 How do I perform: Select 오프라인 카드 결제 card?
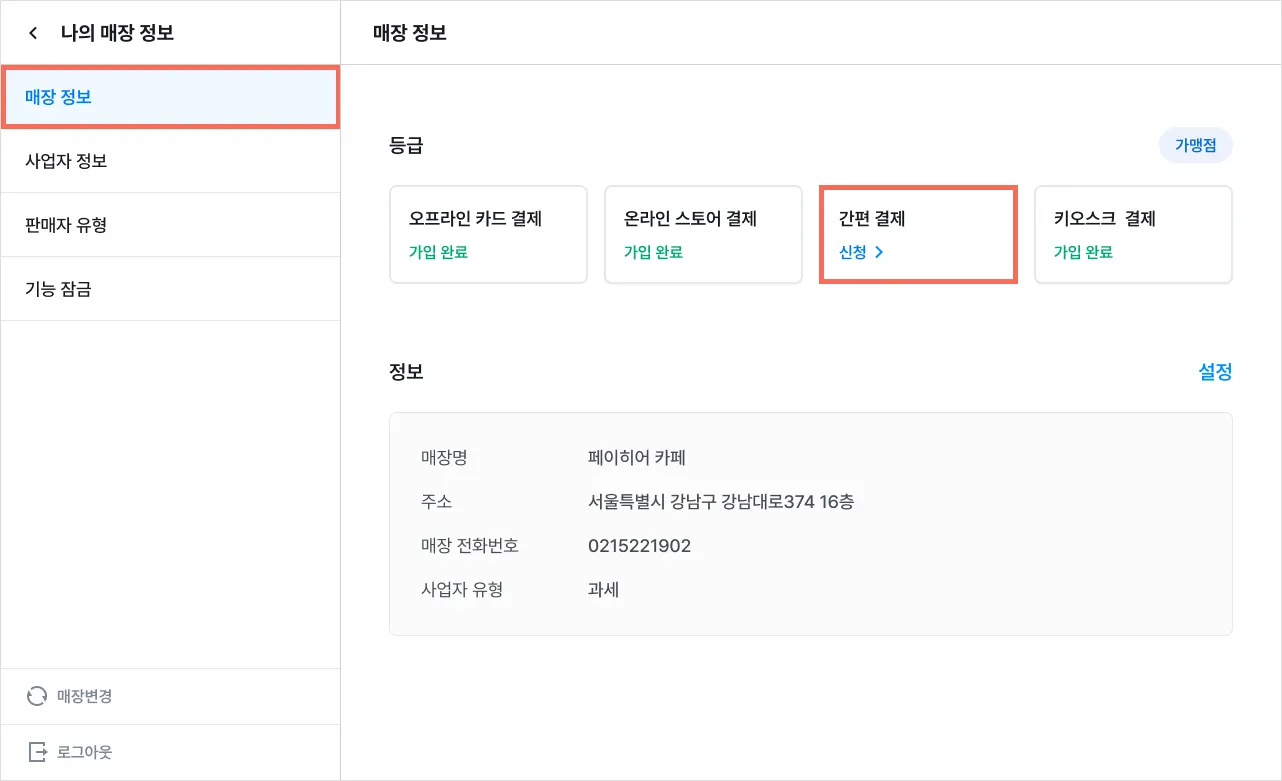488,234
